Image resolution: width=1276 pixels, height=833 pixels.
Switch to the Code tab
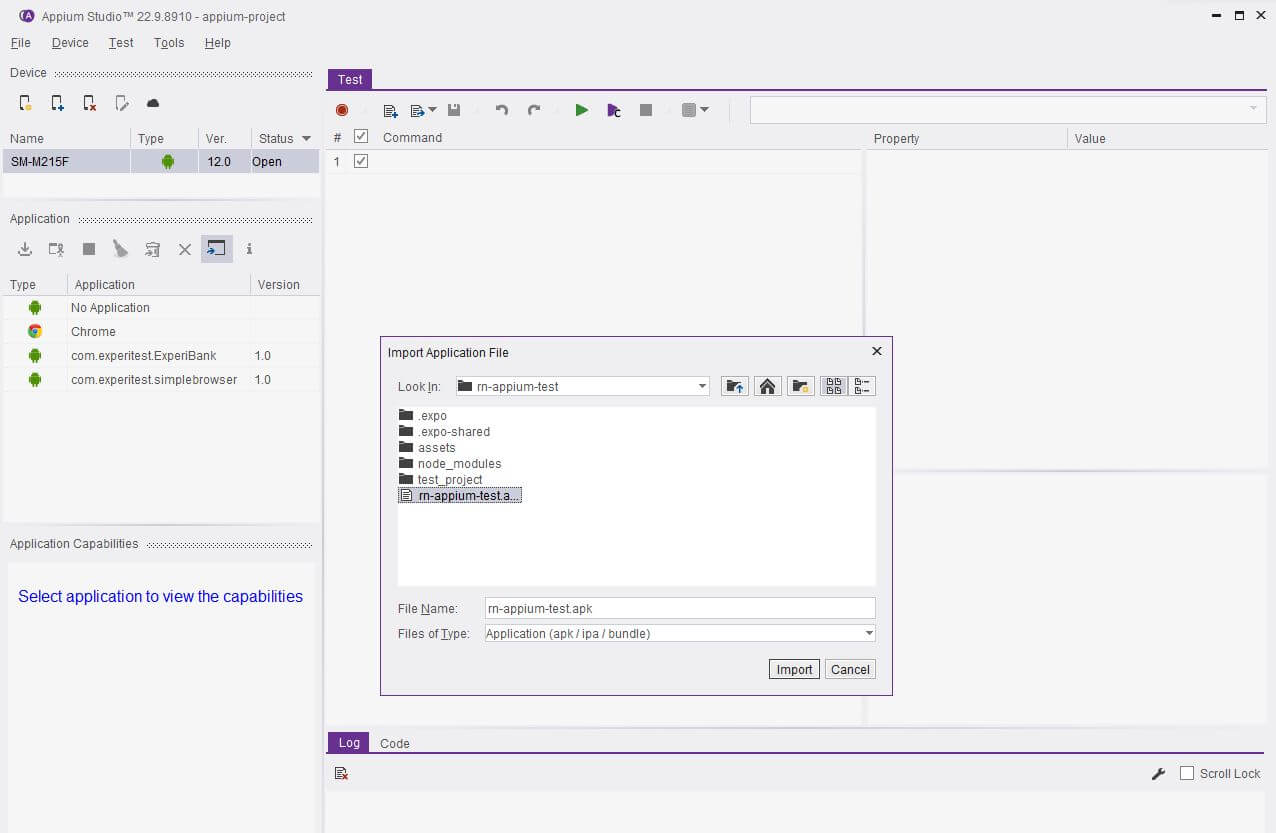coord(395,743)
